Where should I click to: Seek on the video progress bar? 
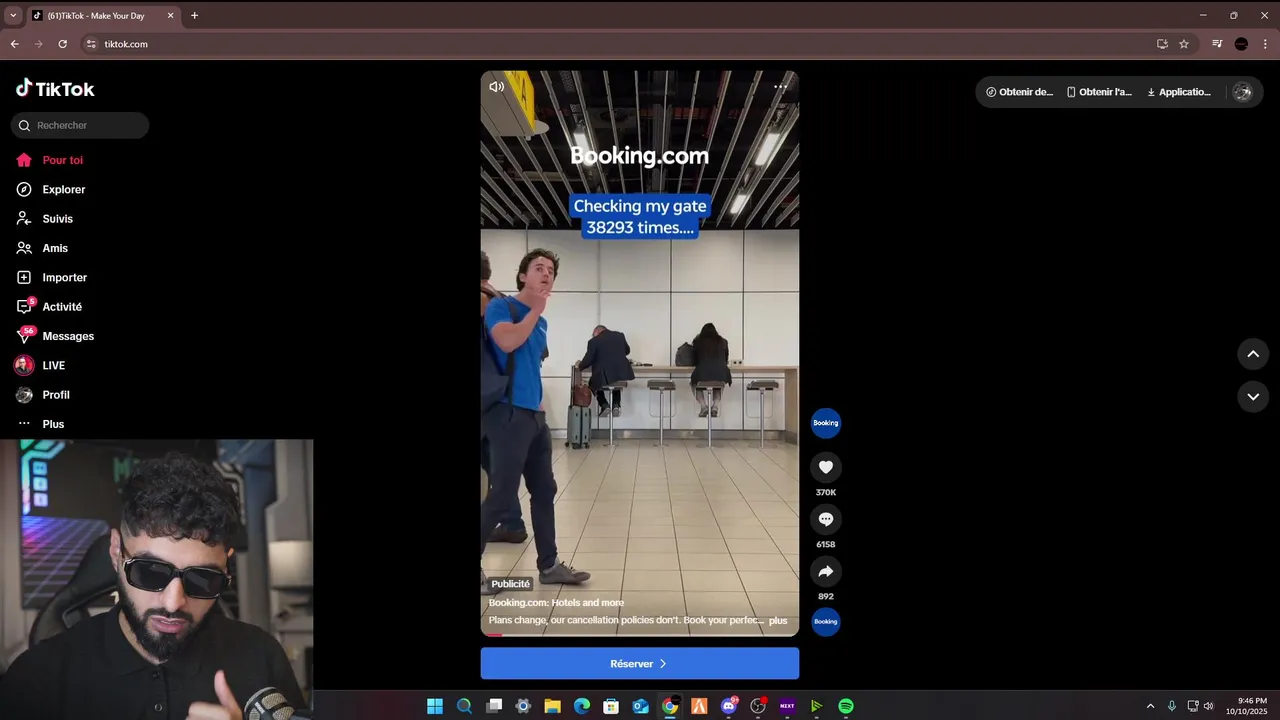[x=639, y=634]
